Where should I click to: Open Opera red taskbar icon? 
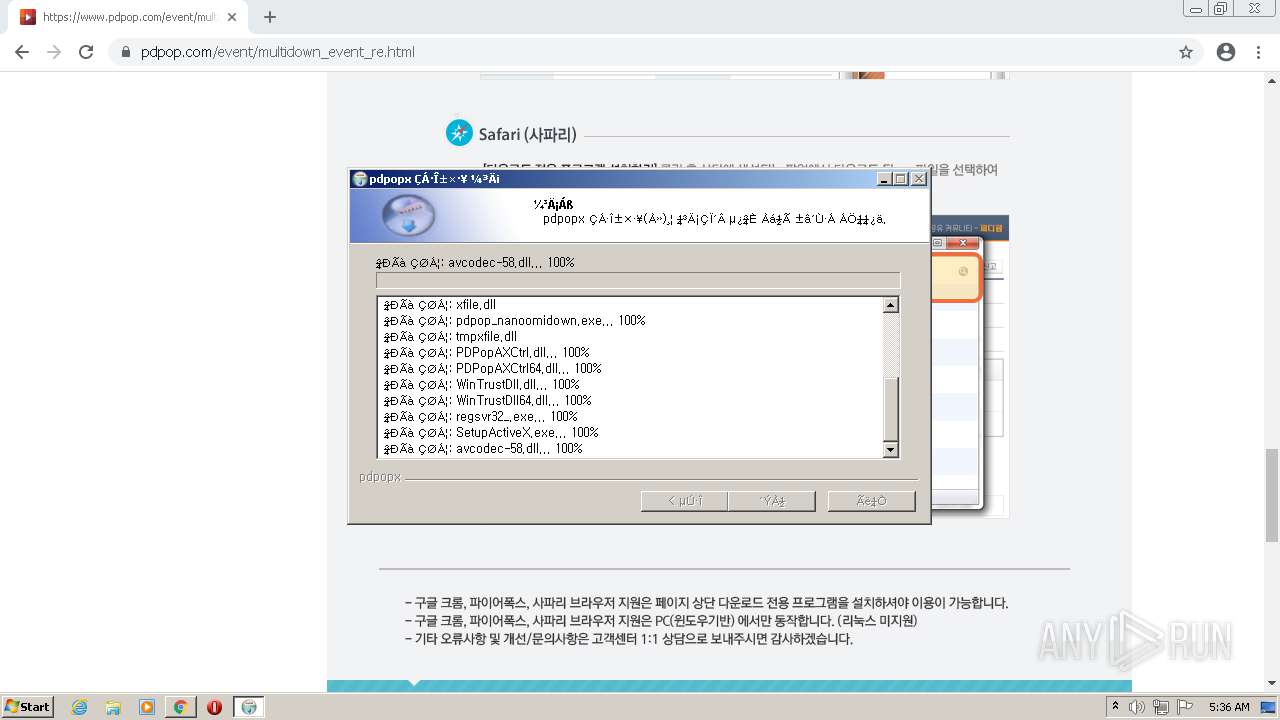pyautogui.click(x=214, y=707)
